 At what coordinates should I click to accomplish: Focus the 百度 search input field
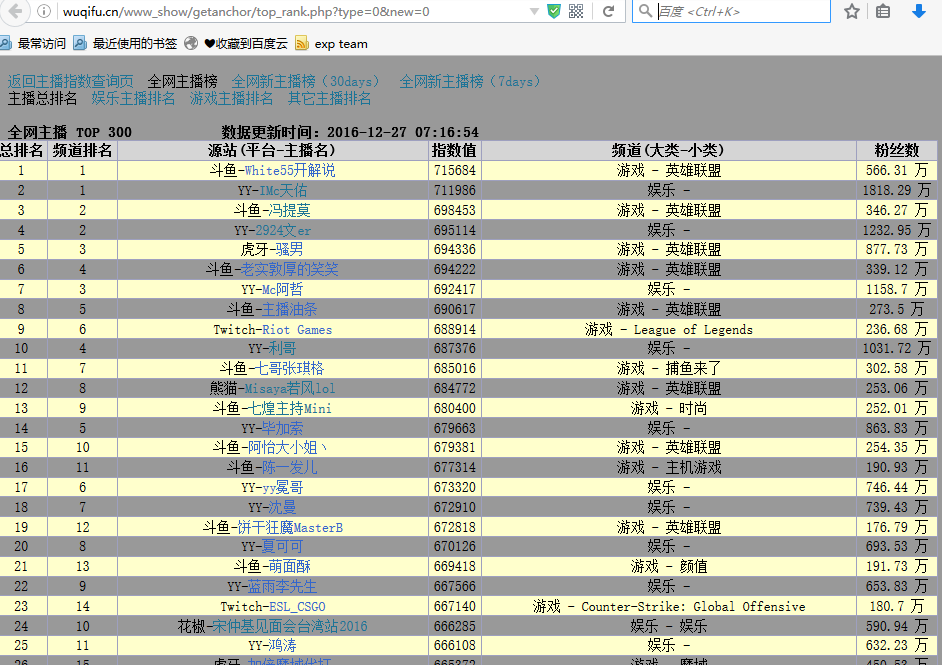740,12
